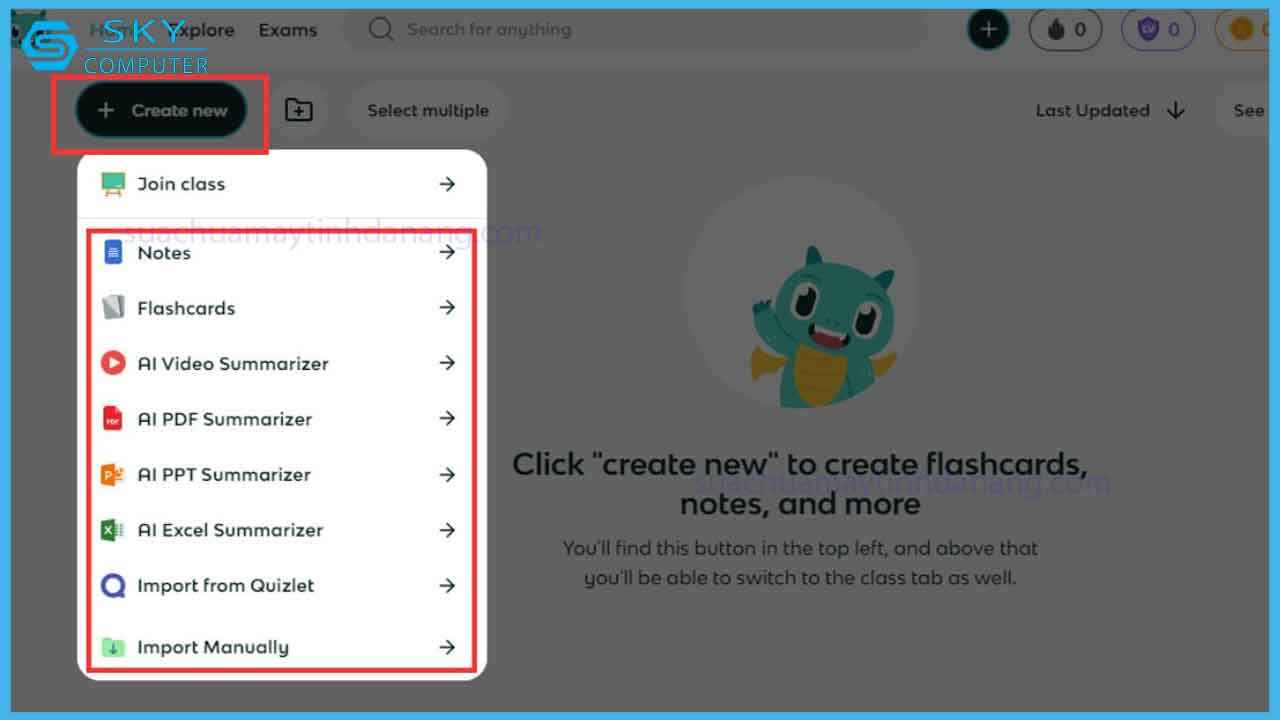Viewport: 1280px width, 720px height.
Task: Select Import from Quizlet menu entry
Action: tap(225, 586)
